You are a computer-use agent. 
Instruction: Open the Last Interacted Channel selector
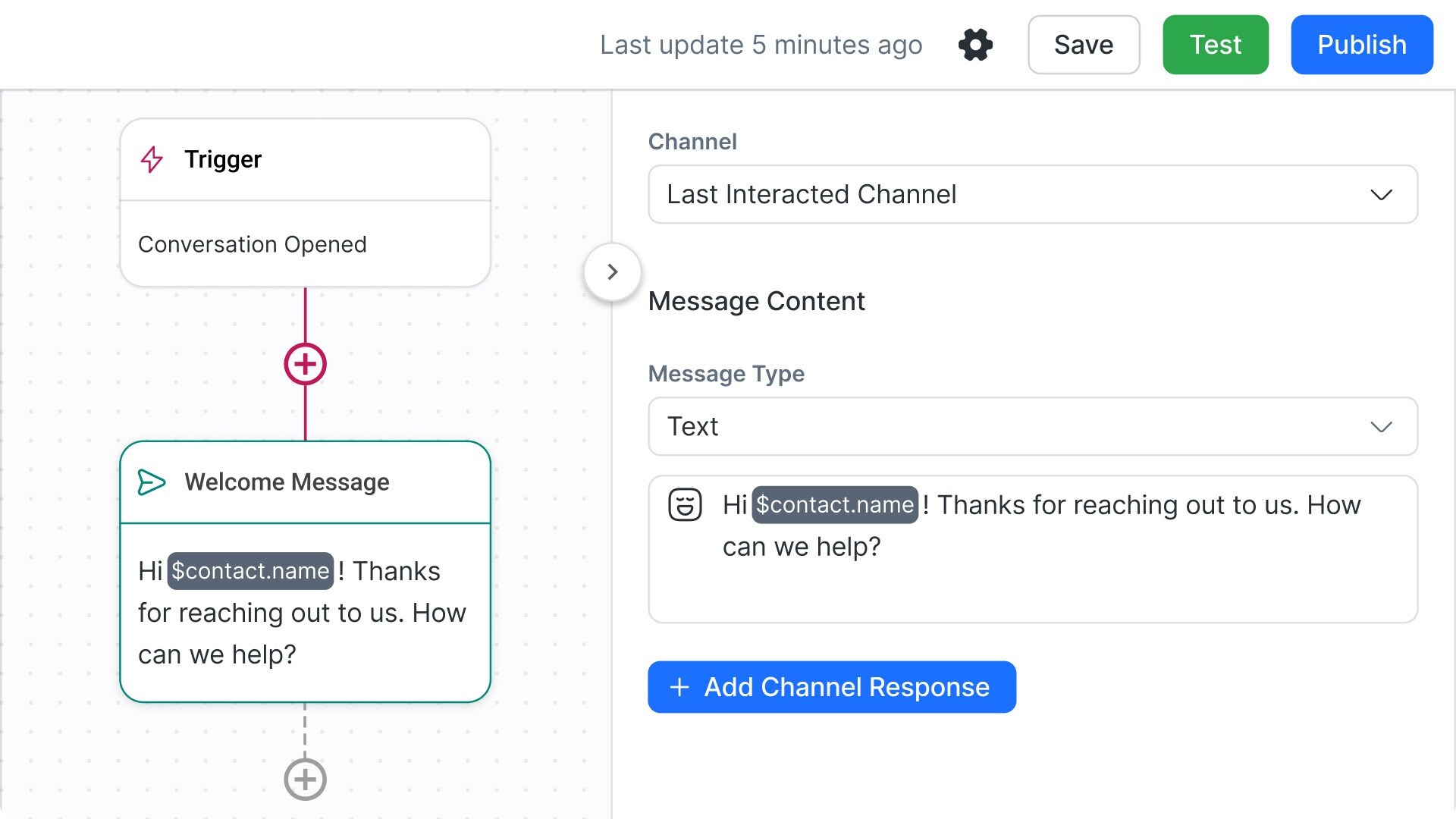986,195
